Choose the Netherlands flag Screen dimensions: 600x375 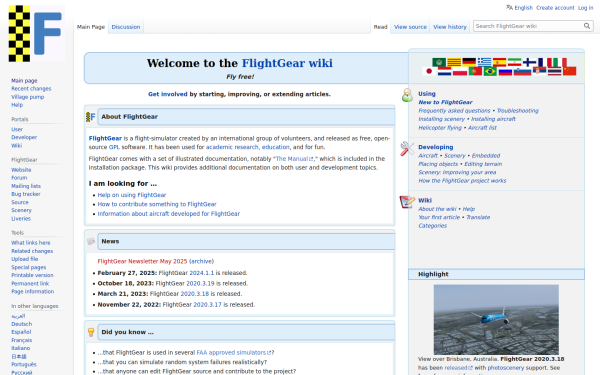pyautogui.click(x=444, y=71)
